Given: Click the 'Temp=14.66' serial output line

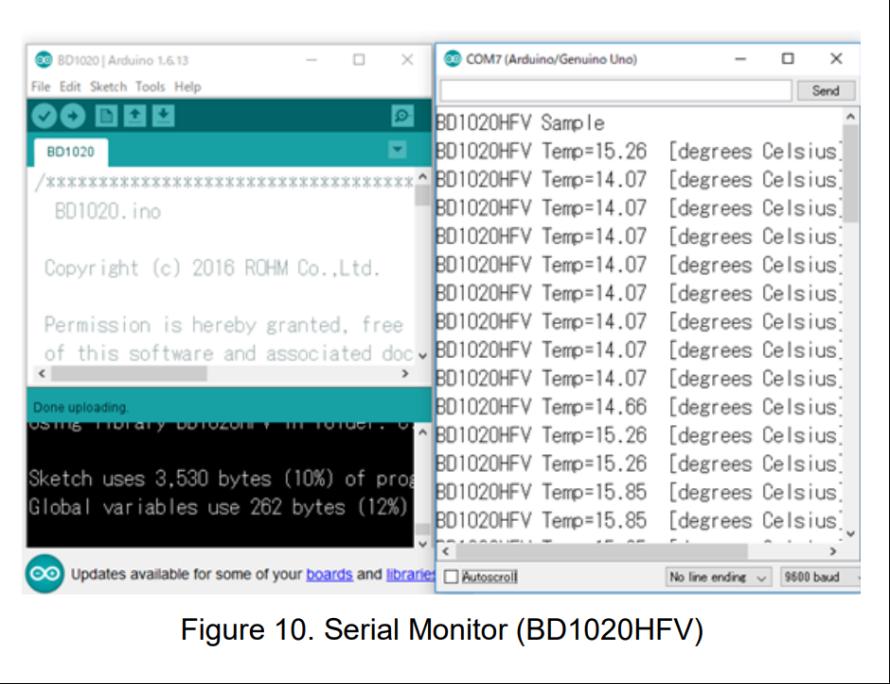Looking at the screenshot, I should 639,406.
